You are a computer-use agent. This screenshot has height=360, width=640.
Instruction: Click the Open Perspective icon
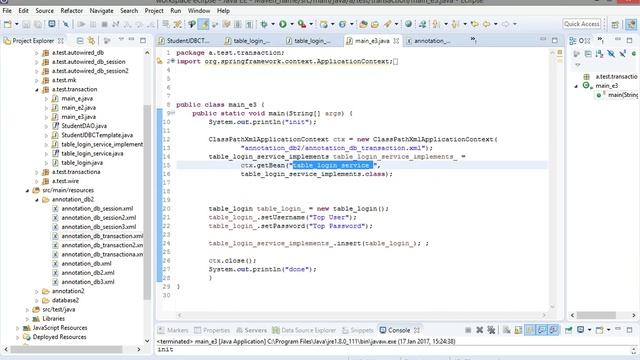pyautogui.click(x=615, y=24)
